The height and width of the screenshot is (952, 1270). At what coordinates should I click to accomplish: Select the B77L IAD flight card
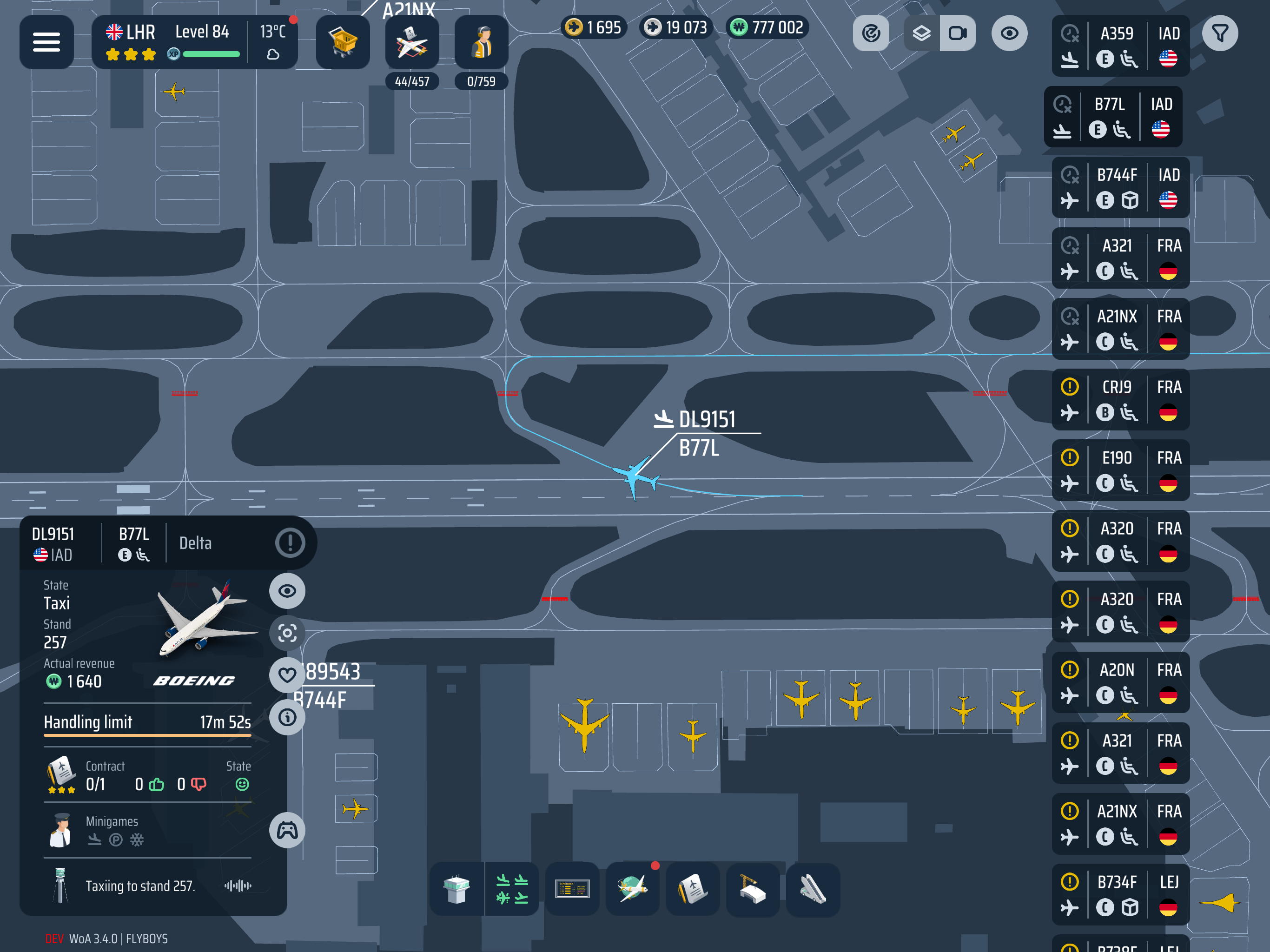pyautogui.click(x=1113, y=117)
